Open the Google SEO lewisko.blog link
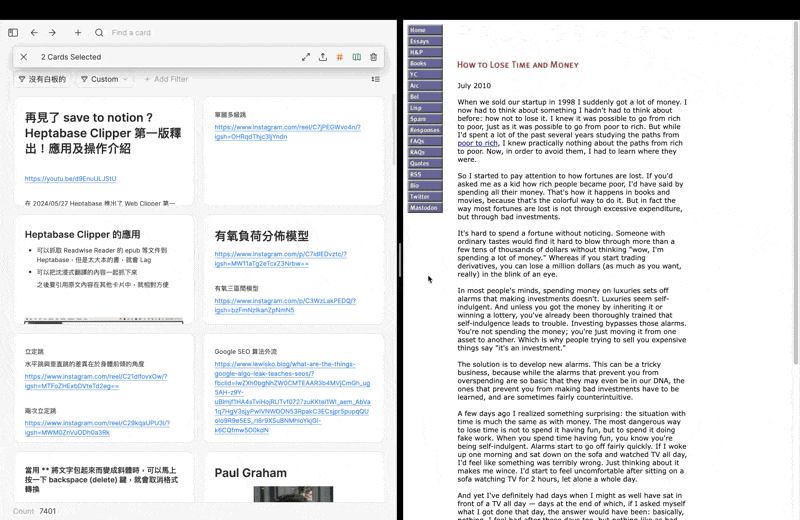This screenshot has height=520, width=800. pos(292,397)
